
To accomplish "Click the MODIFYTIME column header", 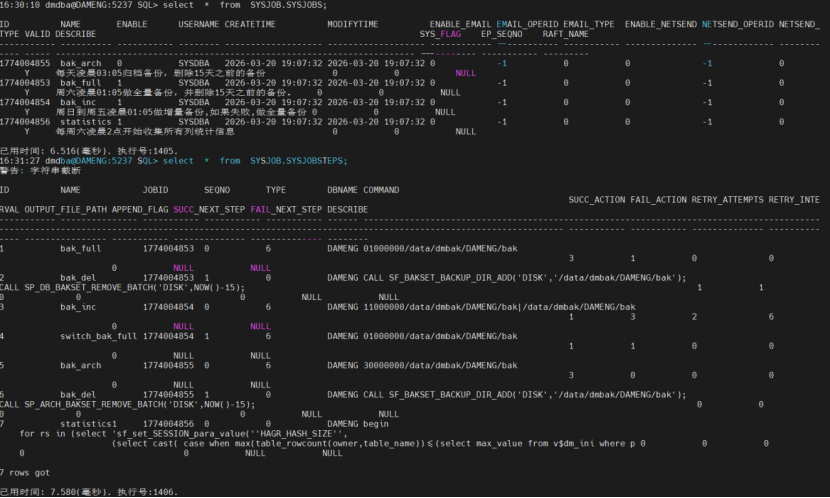I will point(353,24).
